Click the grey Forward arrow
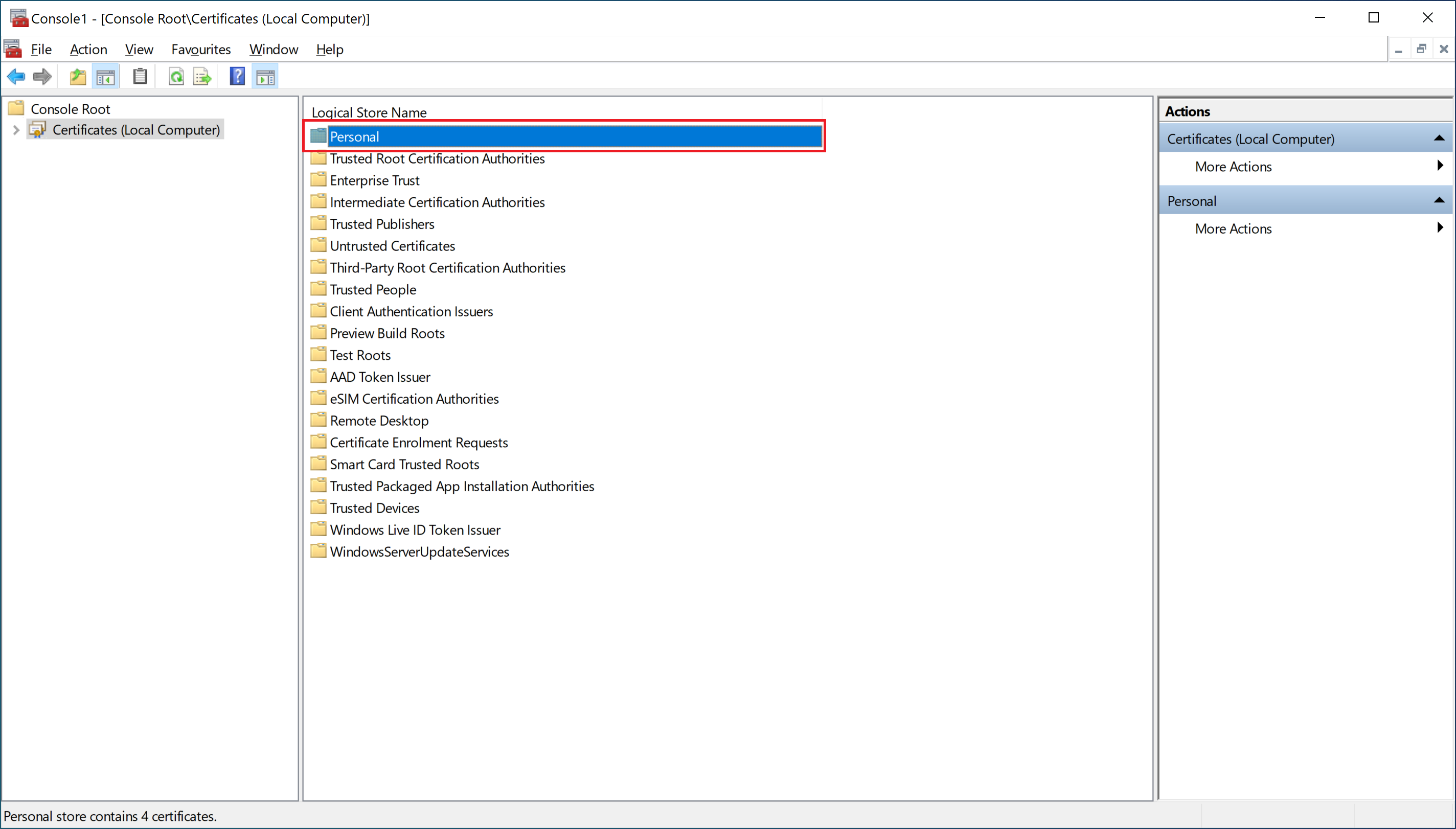1456x829 pixels. pyautogui.click(x=42, y=76)
